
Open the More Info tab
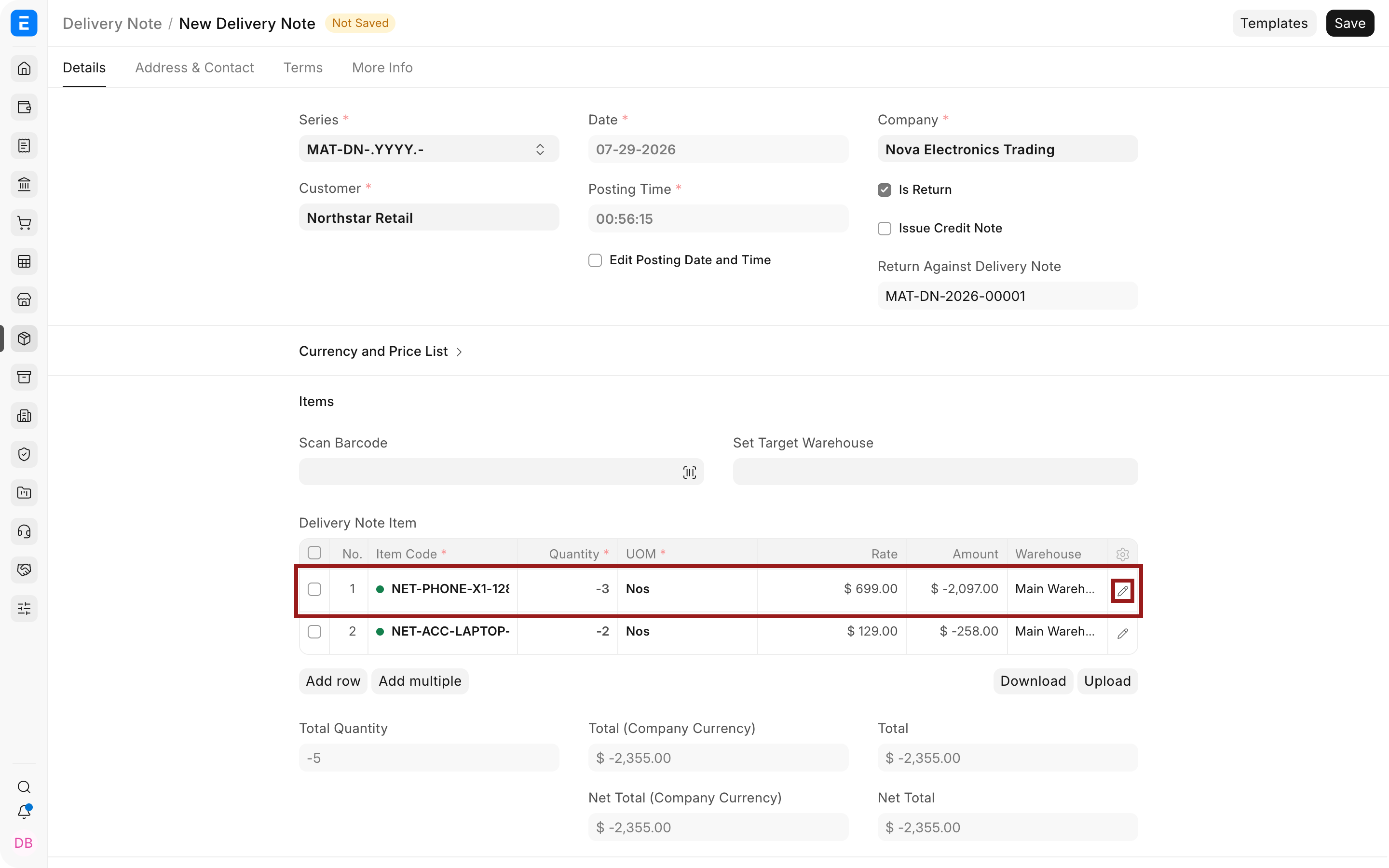382,68
